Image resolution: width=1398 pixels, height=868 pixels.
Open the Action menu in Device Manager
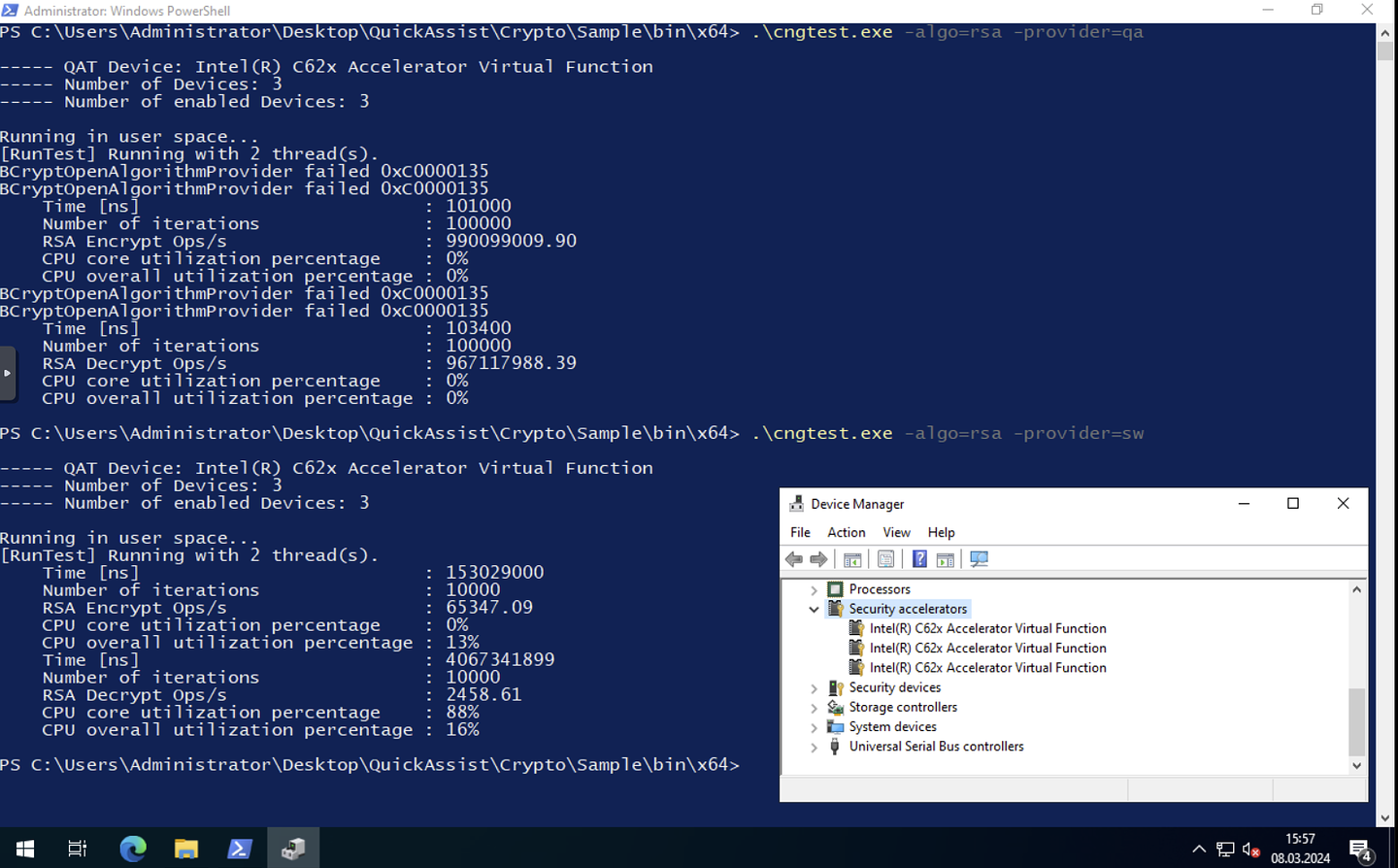[x=845, y=532]
